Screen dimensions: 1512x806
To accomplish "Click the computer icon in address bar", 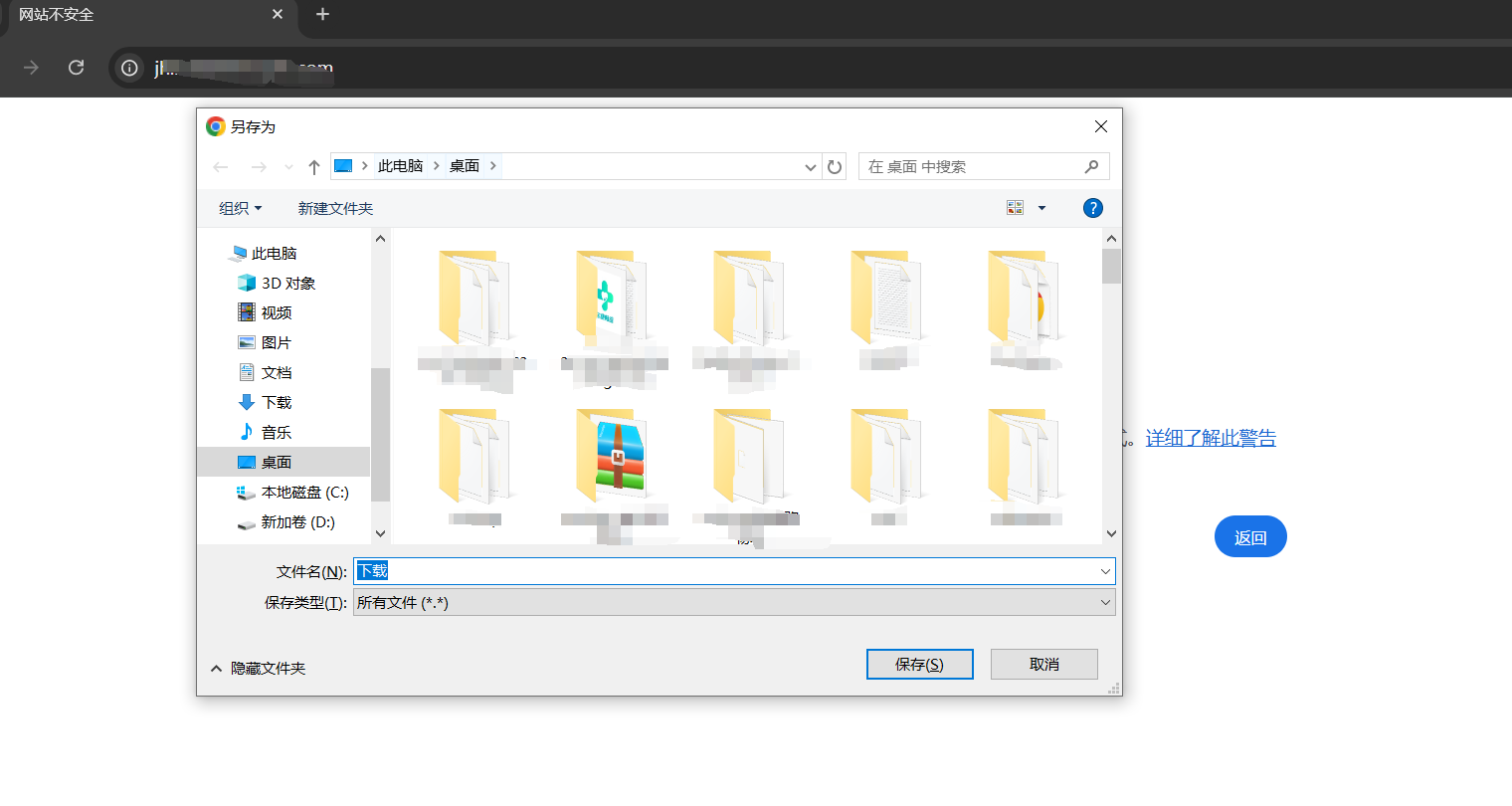I will pos(343,166).
